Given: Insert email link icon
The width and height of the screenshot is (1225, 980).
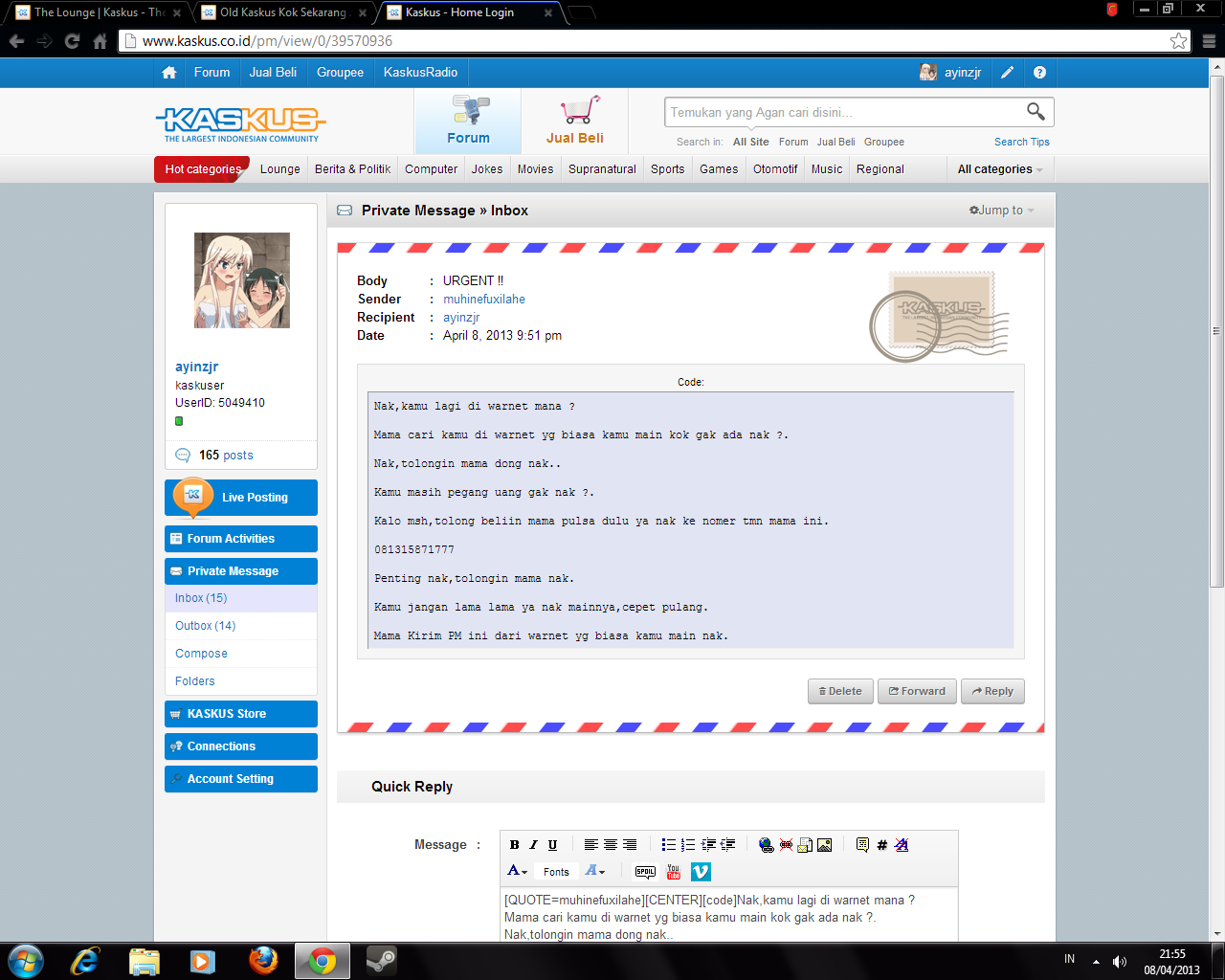Looking at the screenshot, I should pyautogui.click(x=805, y=845).
